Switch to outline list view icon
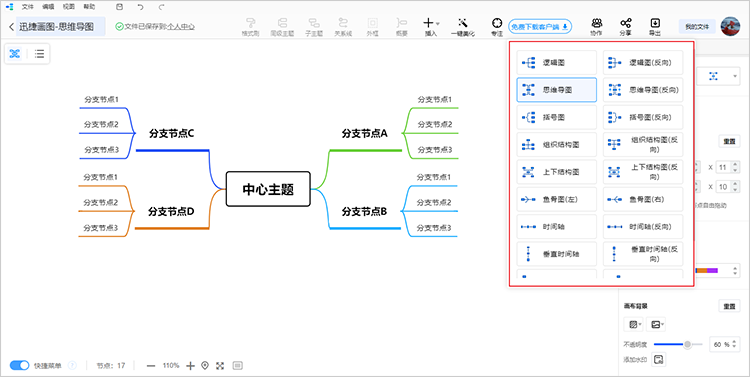 click(39, 54)
